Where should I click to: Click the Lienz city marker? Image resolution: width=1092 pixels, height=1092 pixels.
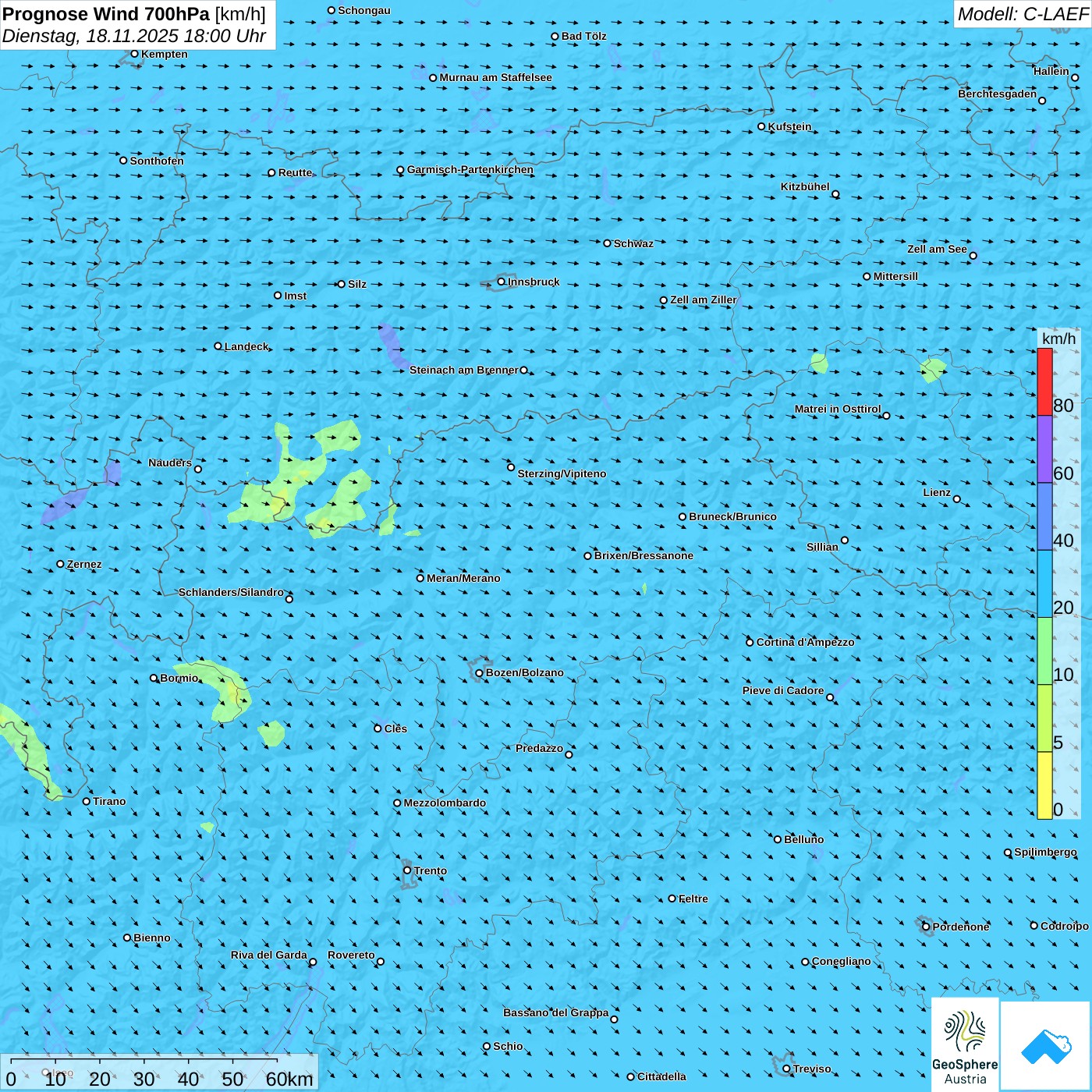tap(957, 499)
